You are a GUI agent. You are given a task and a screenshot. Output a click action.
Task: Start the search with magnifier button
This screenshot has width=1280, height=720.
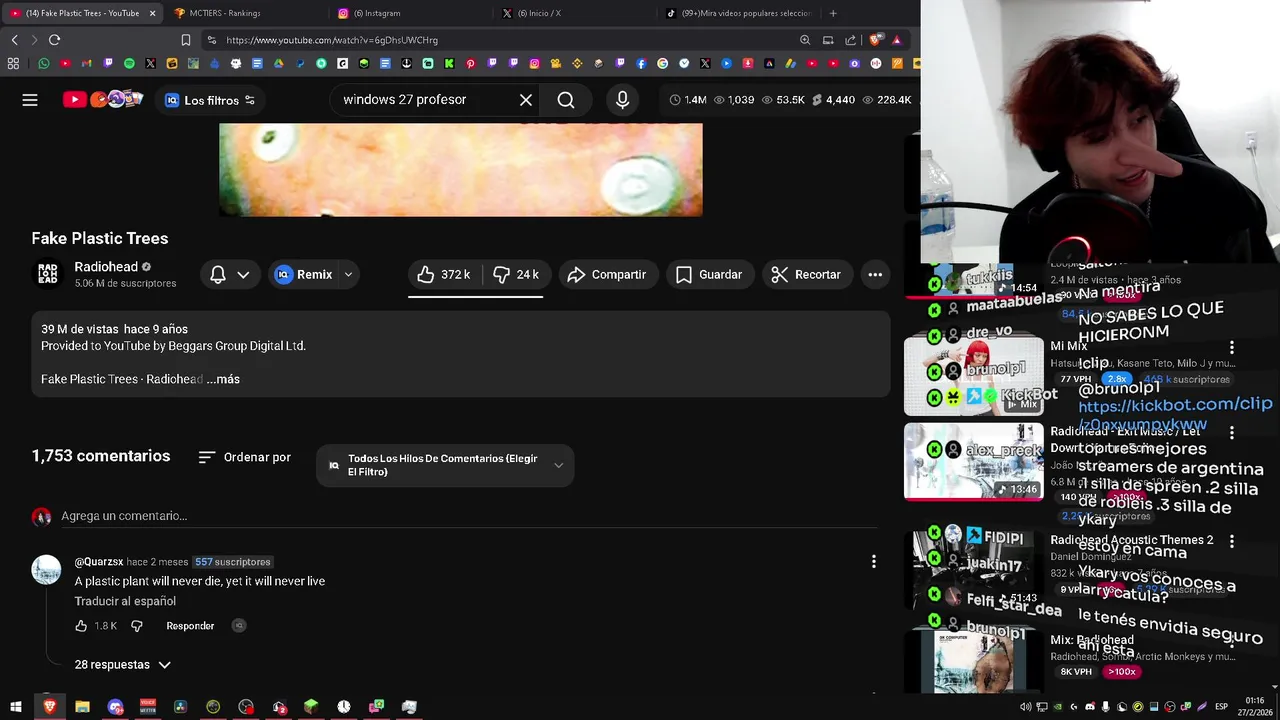point(566,100)
